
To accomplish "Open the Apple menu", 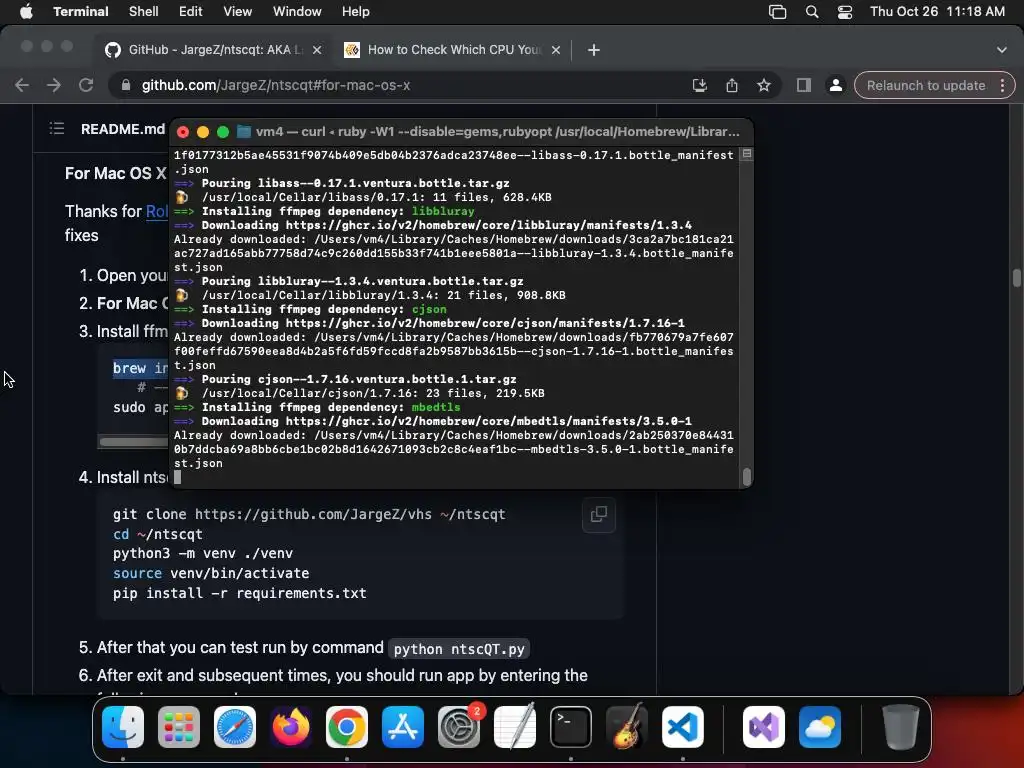I will [26, 12].
